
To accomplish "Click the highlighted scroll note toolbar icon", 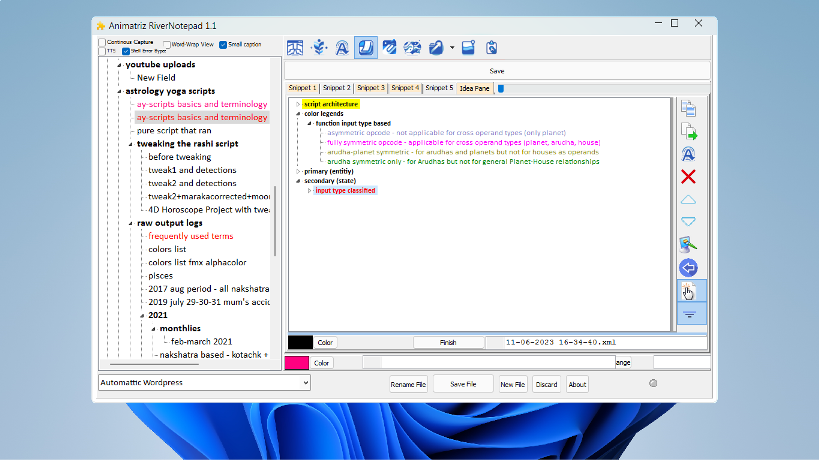I will (366, 48).
